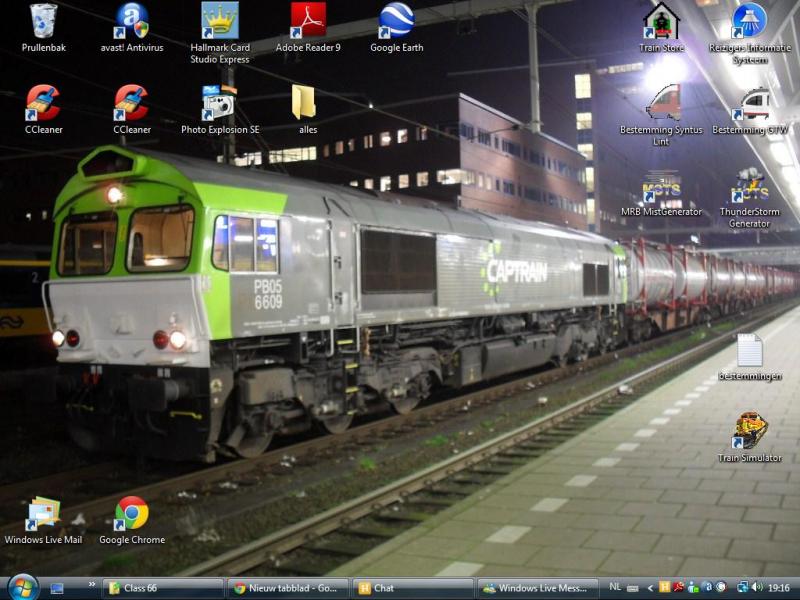Open the Messenger people icon in the tray
Viewport: 800px width, 600px height.
pyautogui.click(x=692, y=587)
